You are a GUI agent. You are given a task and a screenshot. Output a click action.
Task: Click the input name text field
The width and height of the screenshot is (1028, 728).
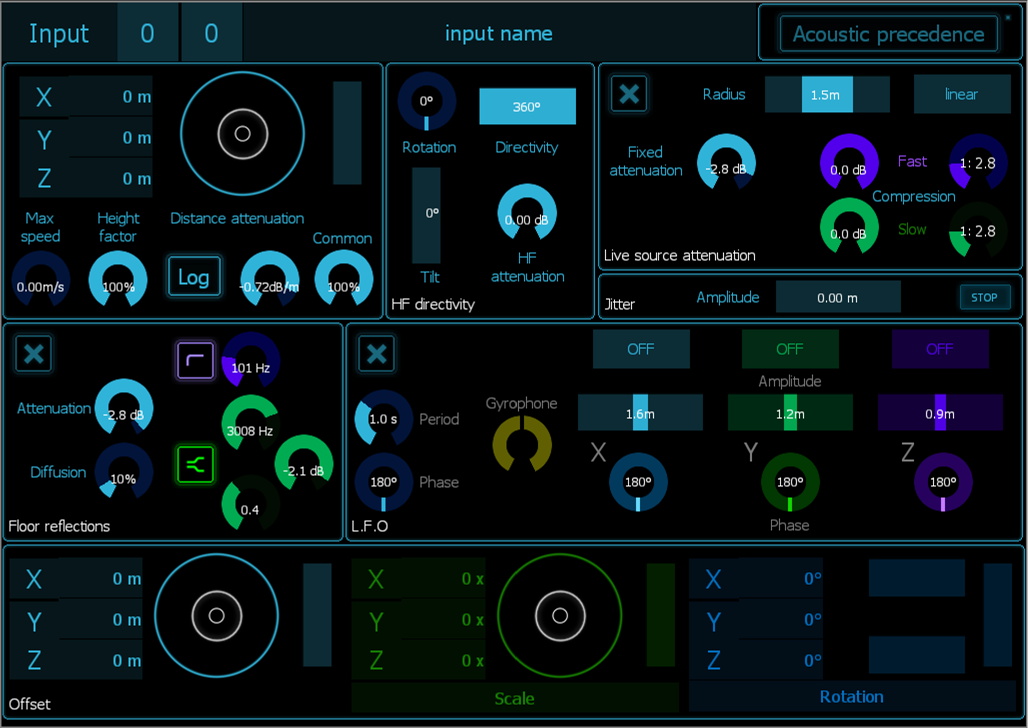click(x=498, y=33)
